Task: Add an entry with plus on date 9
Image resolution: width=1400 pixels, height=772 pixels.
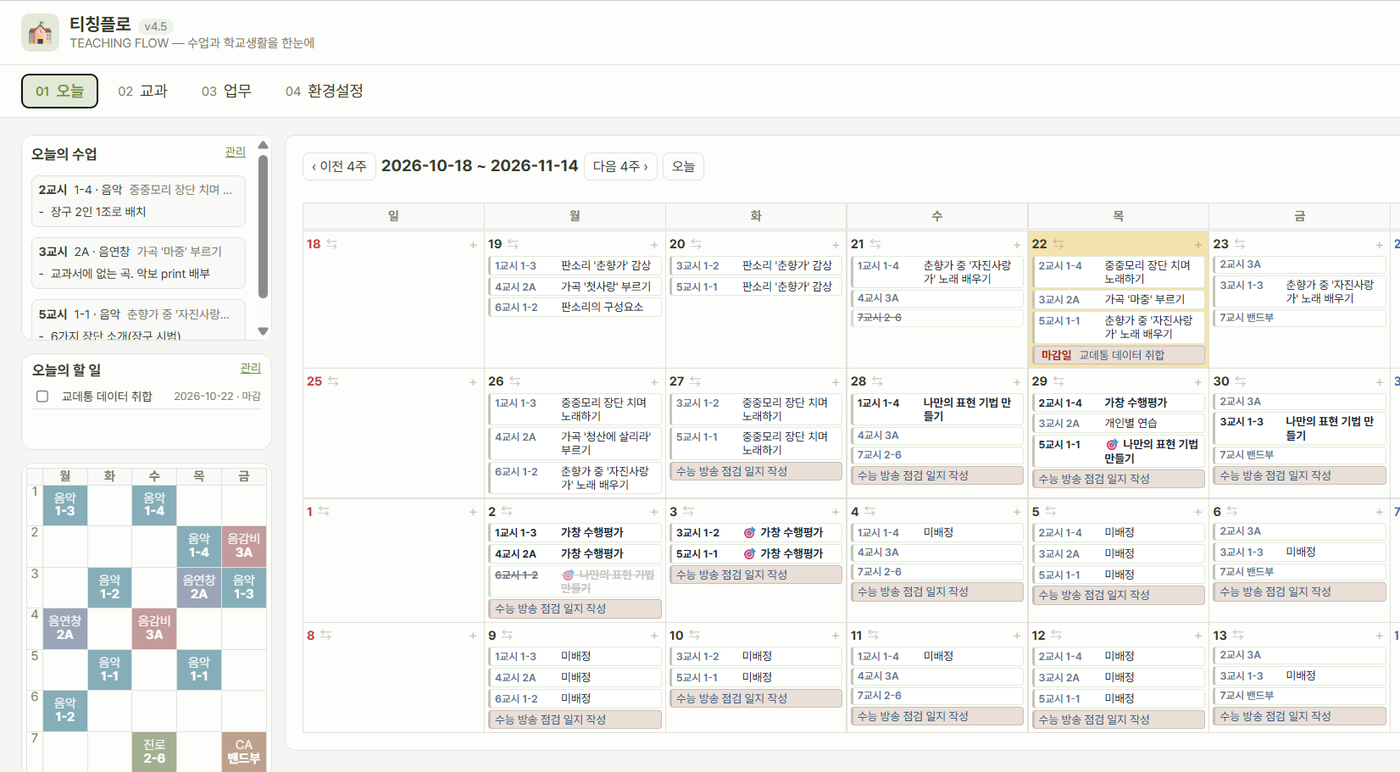Action: (x=655, y=636)
